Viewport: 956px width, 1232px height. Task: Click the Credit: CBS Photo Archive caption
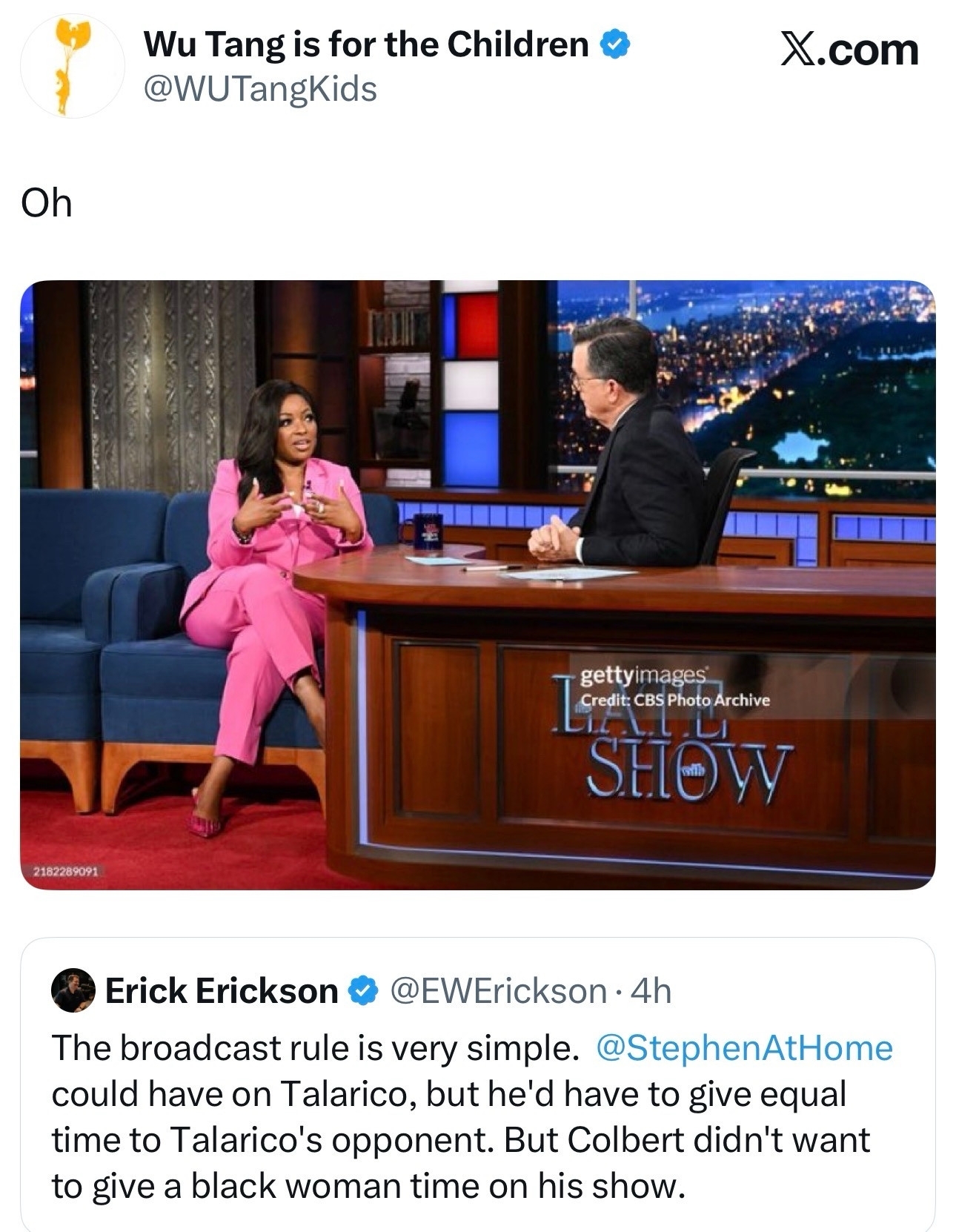pyautogui.click(x=675, y=700)
